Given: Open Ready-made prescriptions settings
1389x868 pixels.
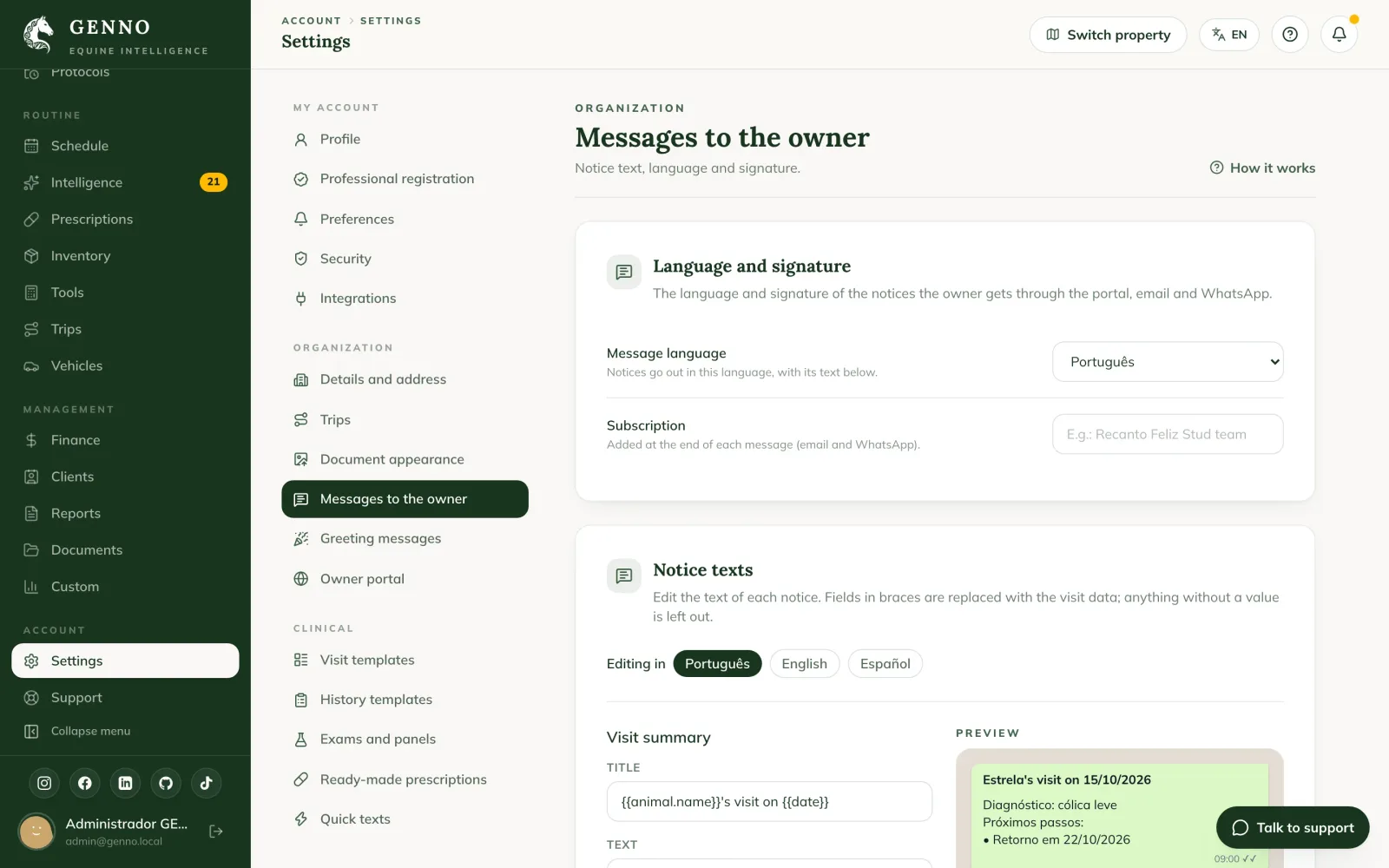Looking at the screenshot, I should point(405,779).
